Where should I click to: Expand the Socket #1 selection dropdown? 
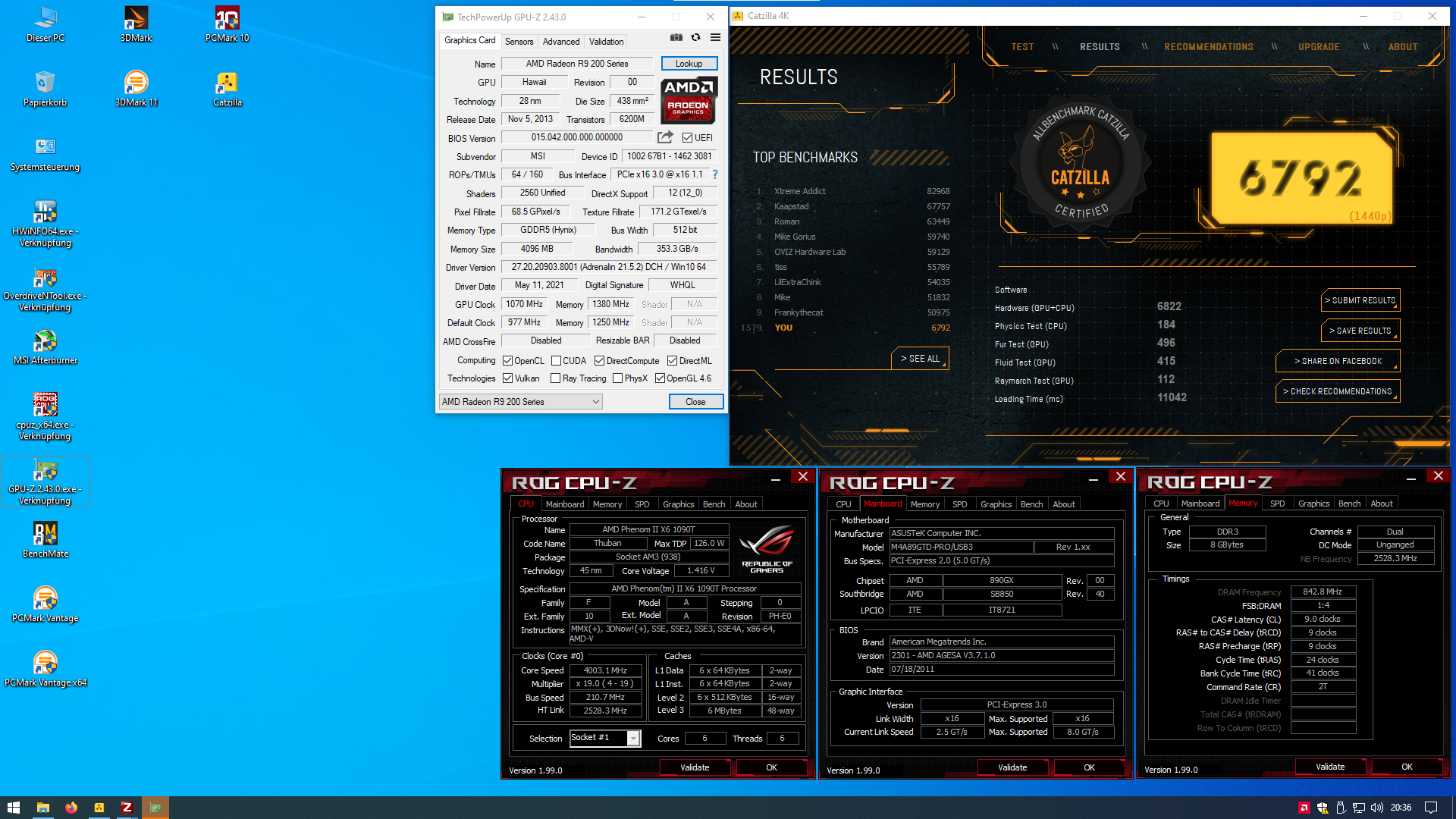click(x=605, y=738)
